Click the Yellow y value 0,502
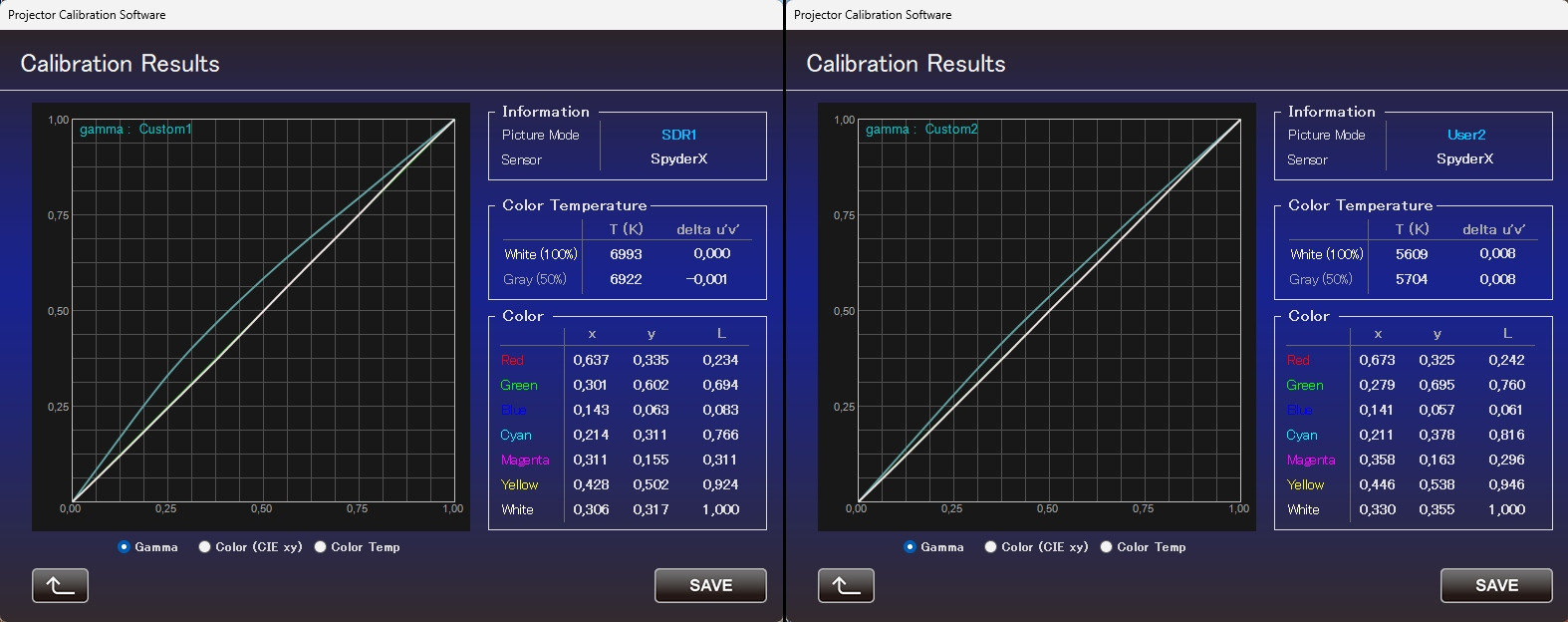The height and width of the screenshot is (622, 1568). pyautogui.click(x=651, y=484)
